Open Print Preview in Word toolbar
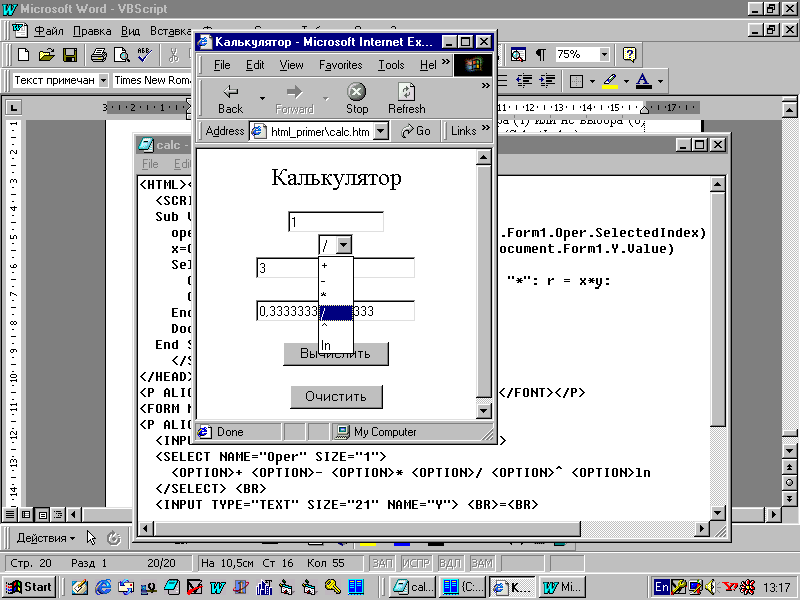Viewport: 800px width, 600px height. coord(121,54)
